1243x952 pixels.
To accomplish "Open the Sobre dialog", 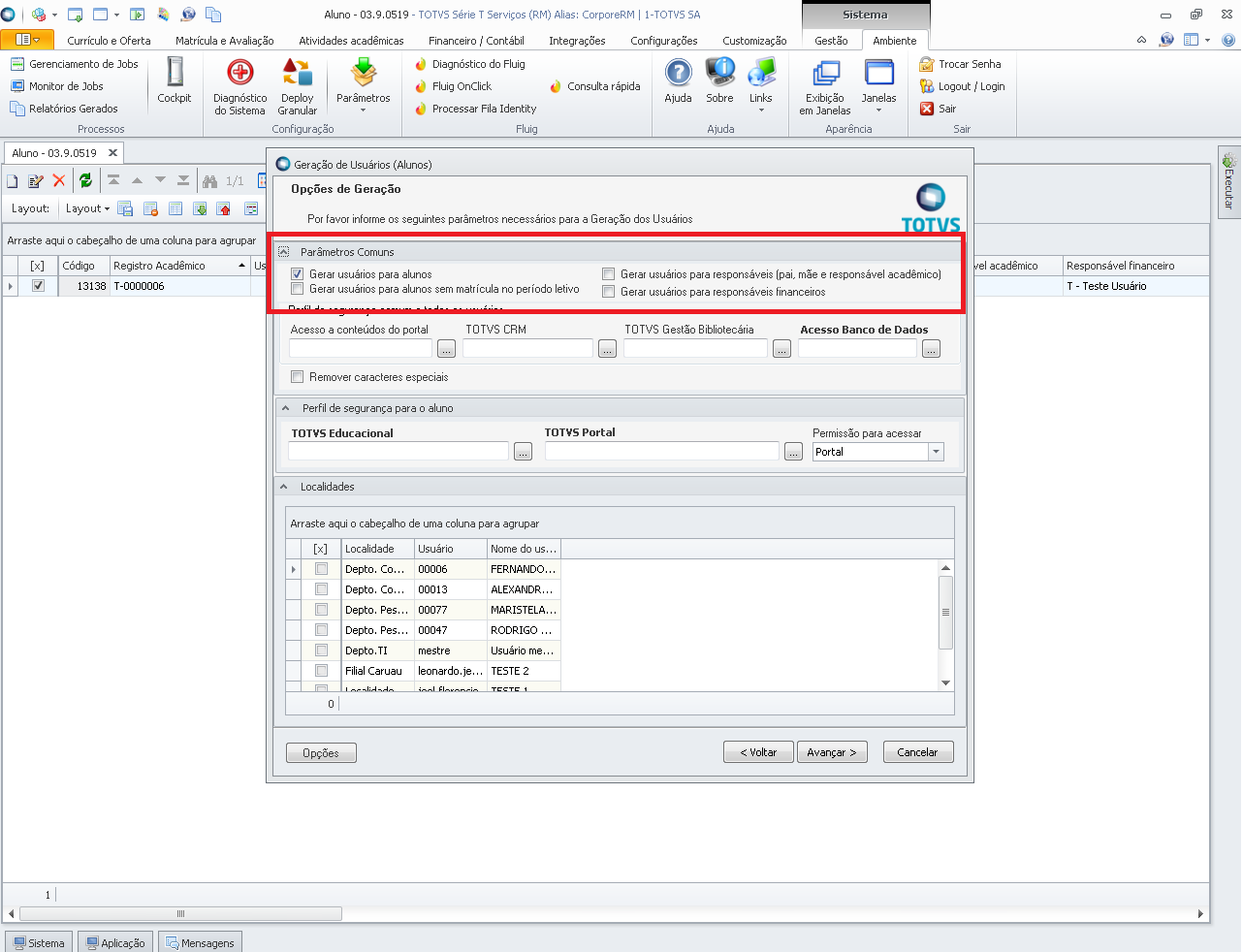I will 719,80.
